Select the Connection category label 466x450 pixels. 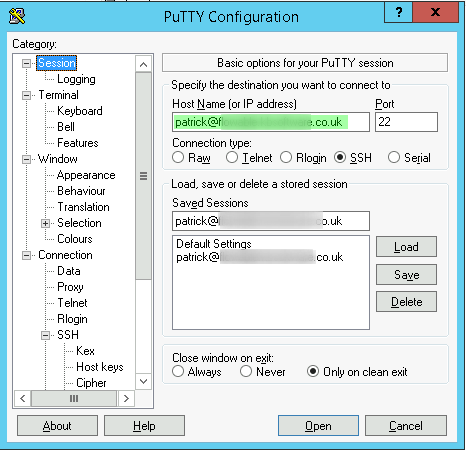tap(65, 255)
